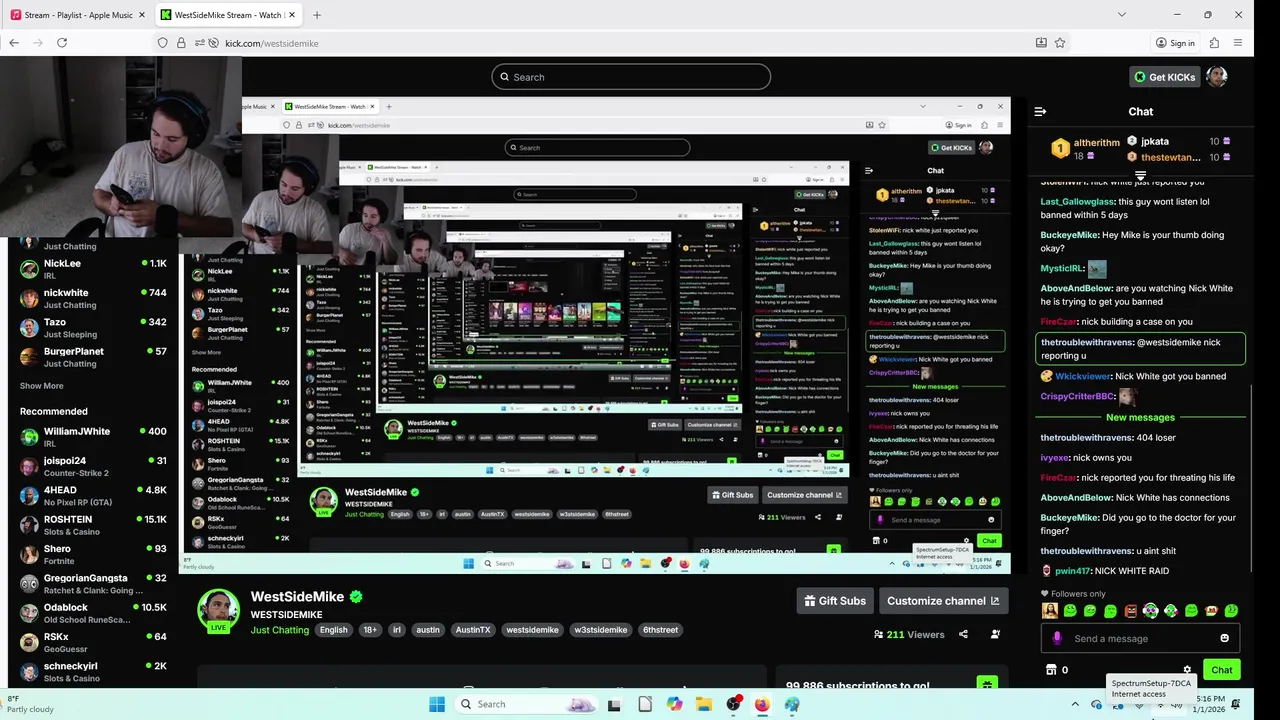Screen dimensions: 1280x720
Task: Open Firefox extensions puzzle icon
Action: 1214,43
